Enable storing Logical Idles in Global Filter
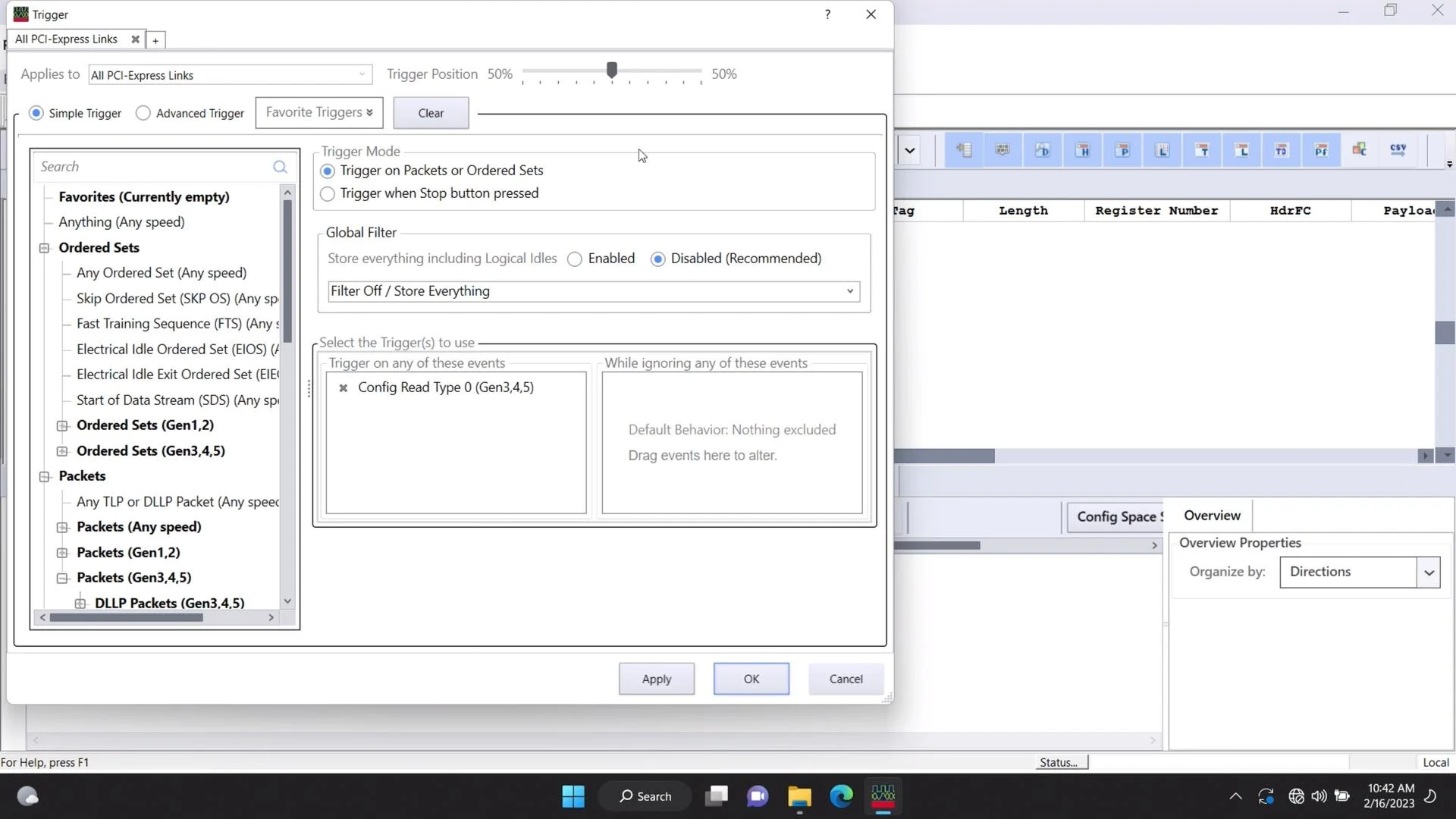Viewport: 1456px width, 819px height. coord(575,259)
